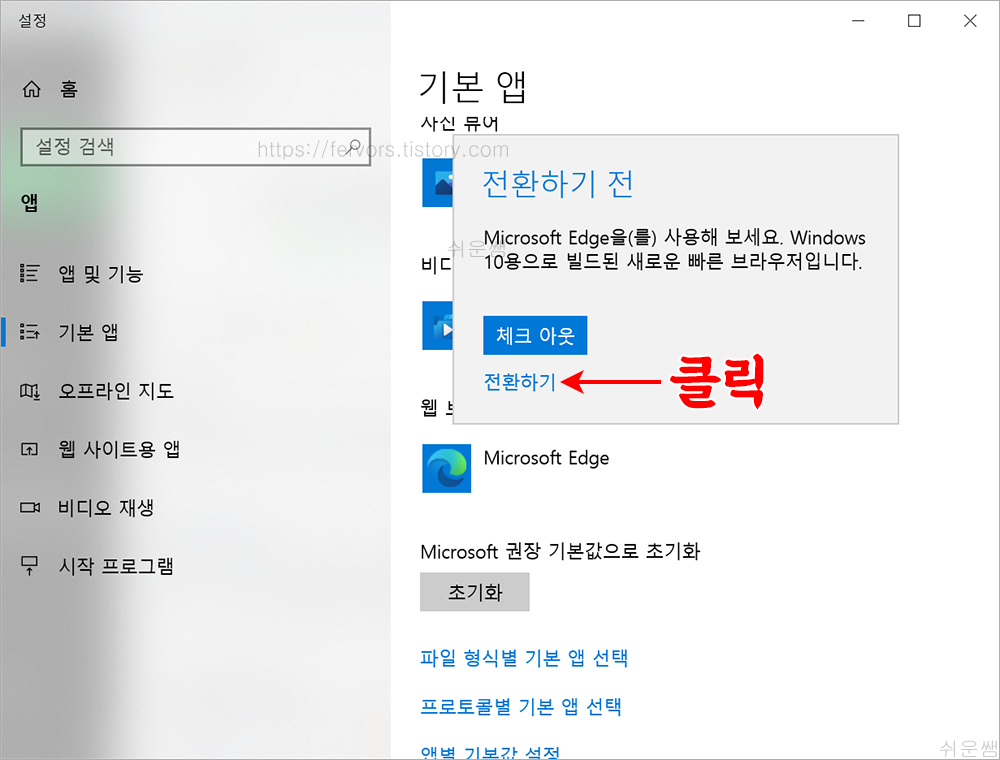Click the video player app icon
Image resolution: width=1000 pixels, height=760 pixels.
(x=438, y=326)
